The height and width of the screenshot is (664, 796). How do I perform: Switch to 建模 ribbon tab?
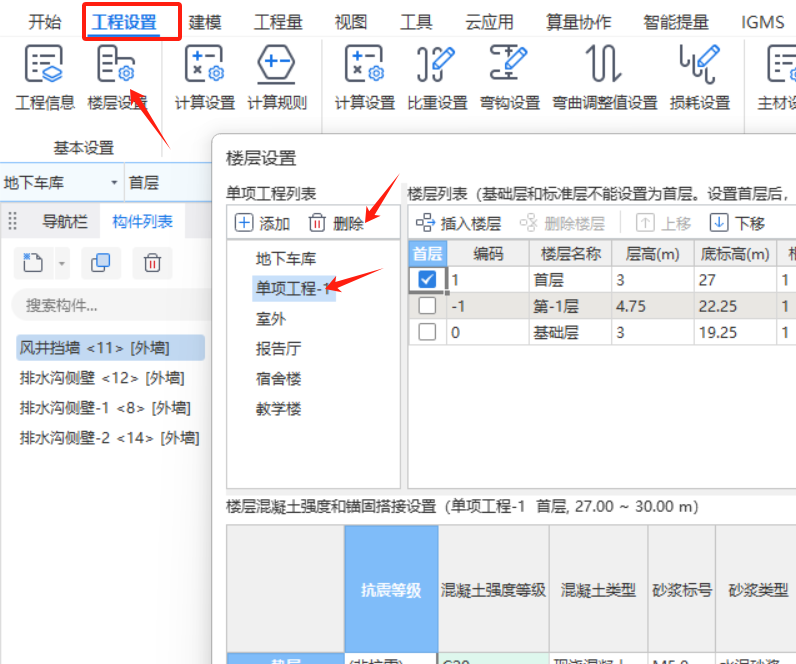205,22
